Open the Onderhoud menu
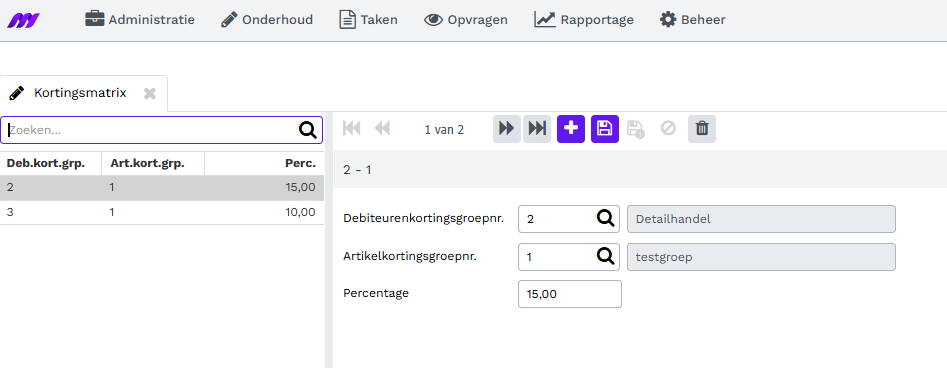This screenshot has height=368, width=947. [x=266, y=19]
